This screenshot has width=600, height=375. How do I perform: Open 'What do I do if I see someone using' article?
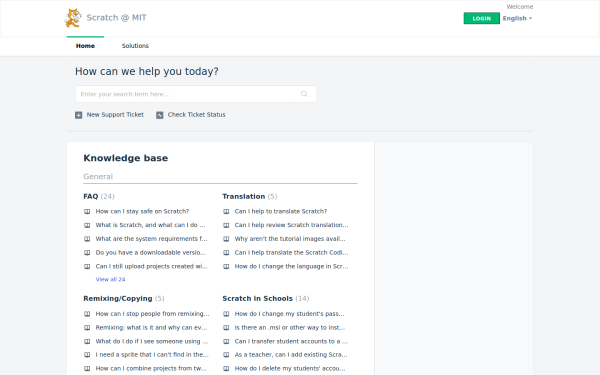tap(152, 341)
